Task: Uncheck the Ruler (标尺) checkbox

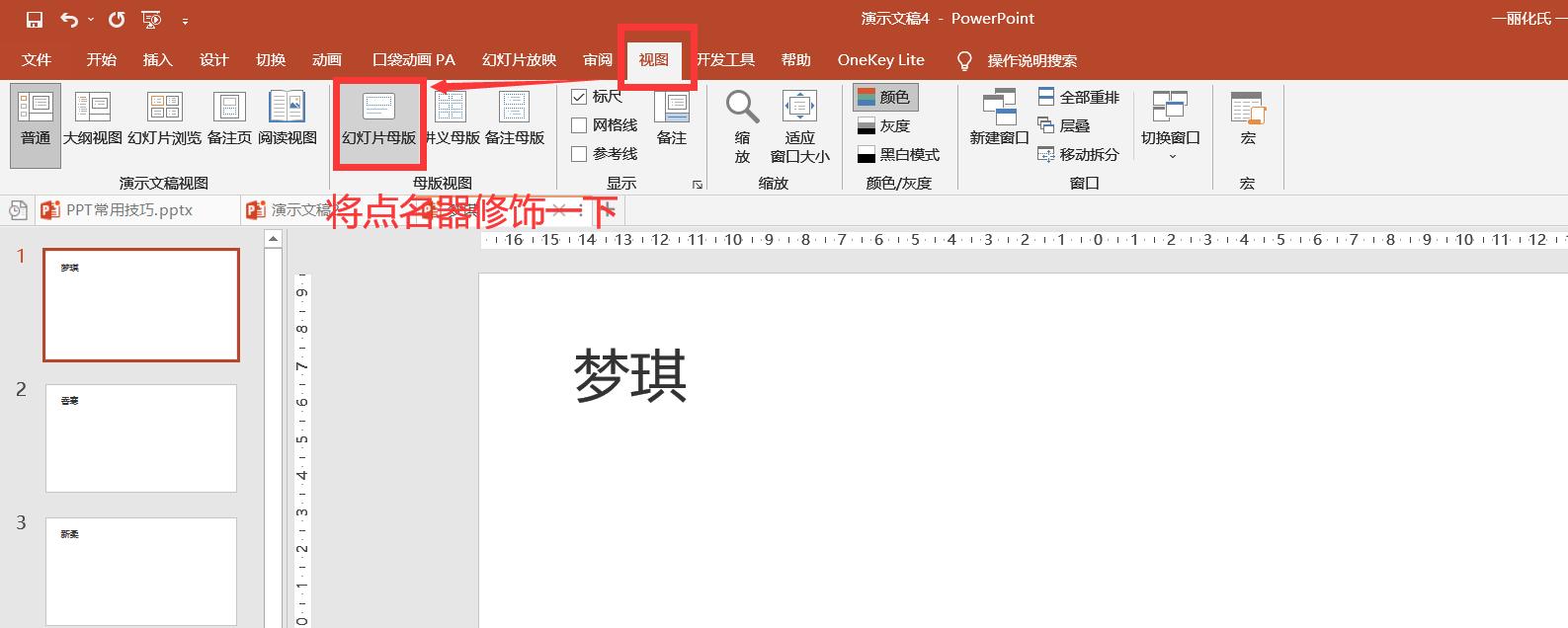Action: pos(580,97)
